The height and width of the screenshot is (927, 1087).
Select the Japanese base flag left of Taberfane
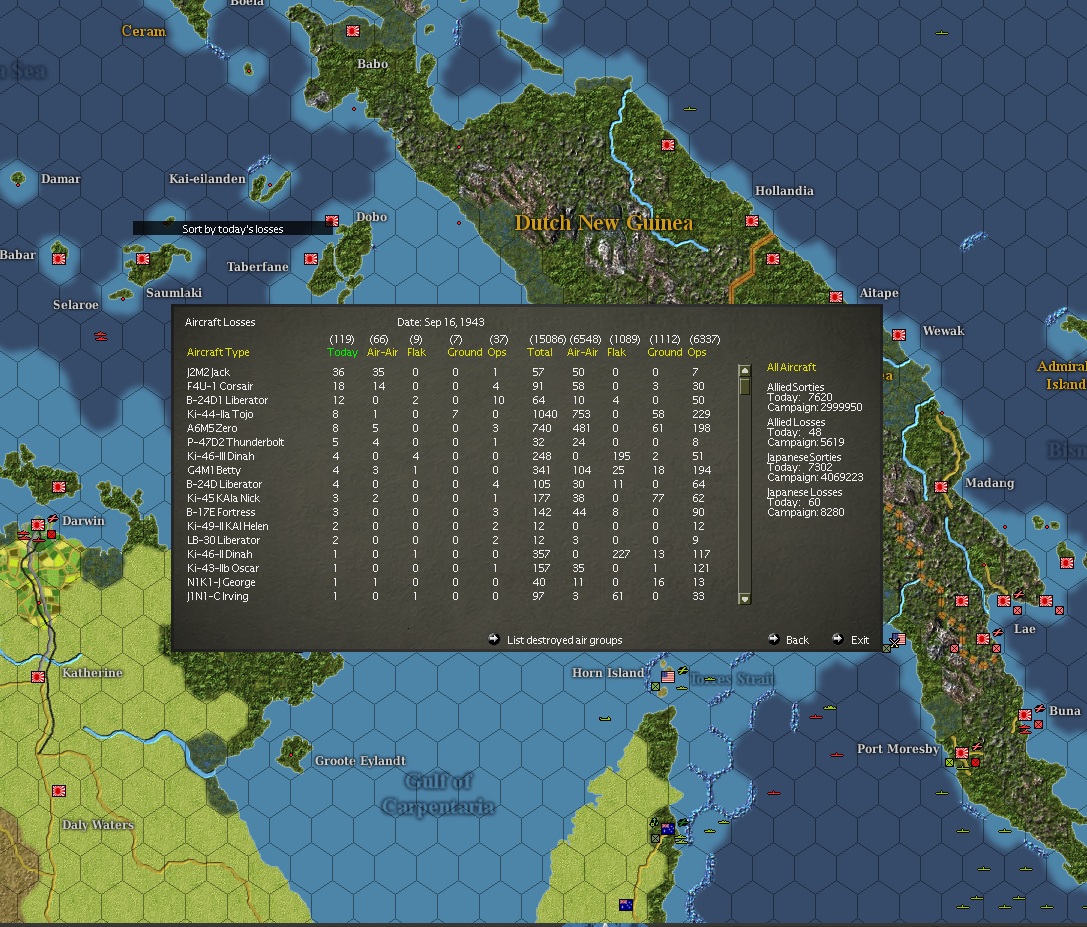coord(311,259)
